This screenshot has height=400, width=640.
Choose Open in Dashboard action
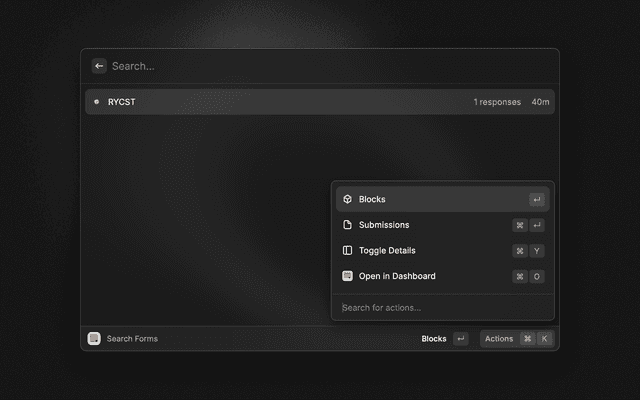[420, 276]
